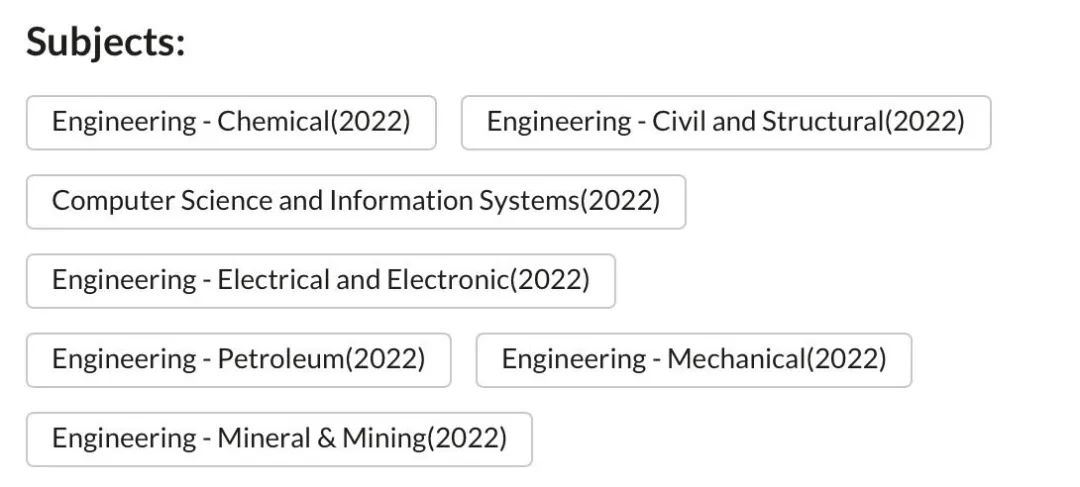Click the Subjects: heading
The width and height of the screenshot is (1080, 487).
(106, 43)
